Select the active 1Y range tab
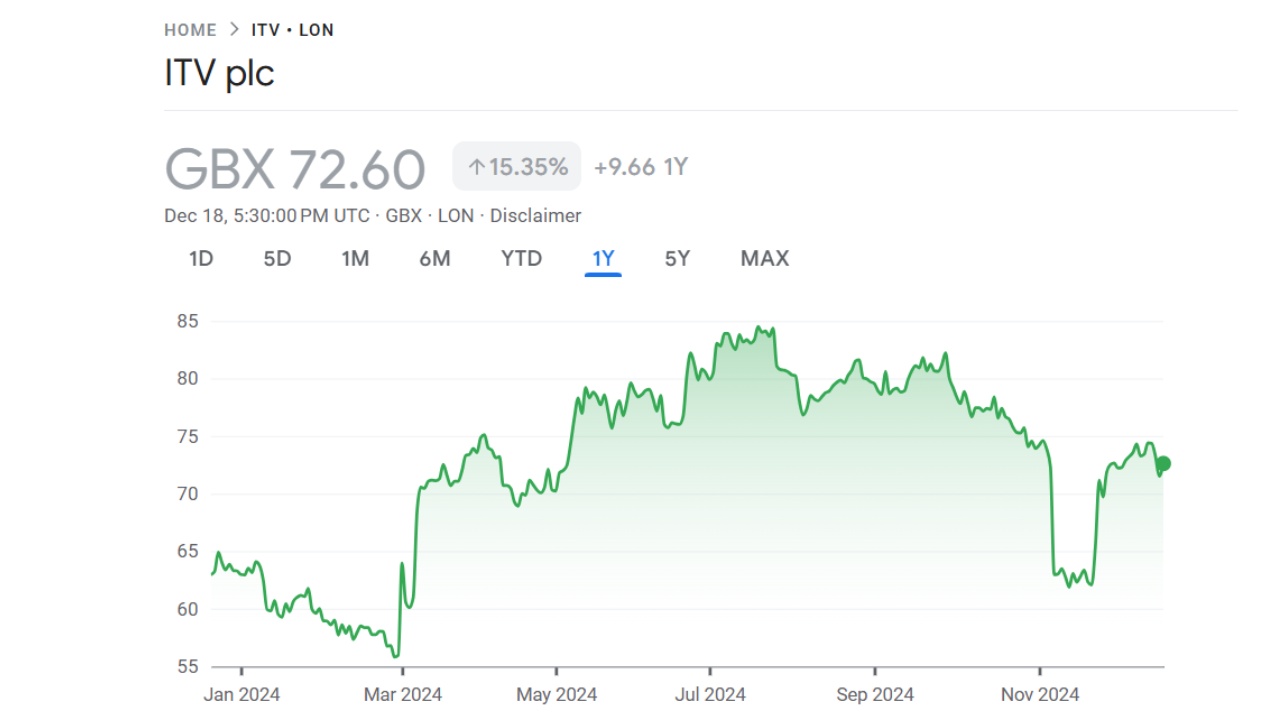 tap(603, 259)
